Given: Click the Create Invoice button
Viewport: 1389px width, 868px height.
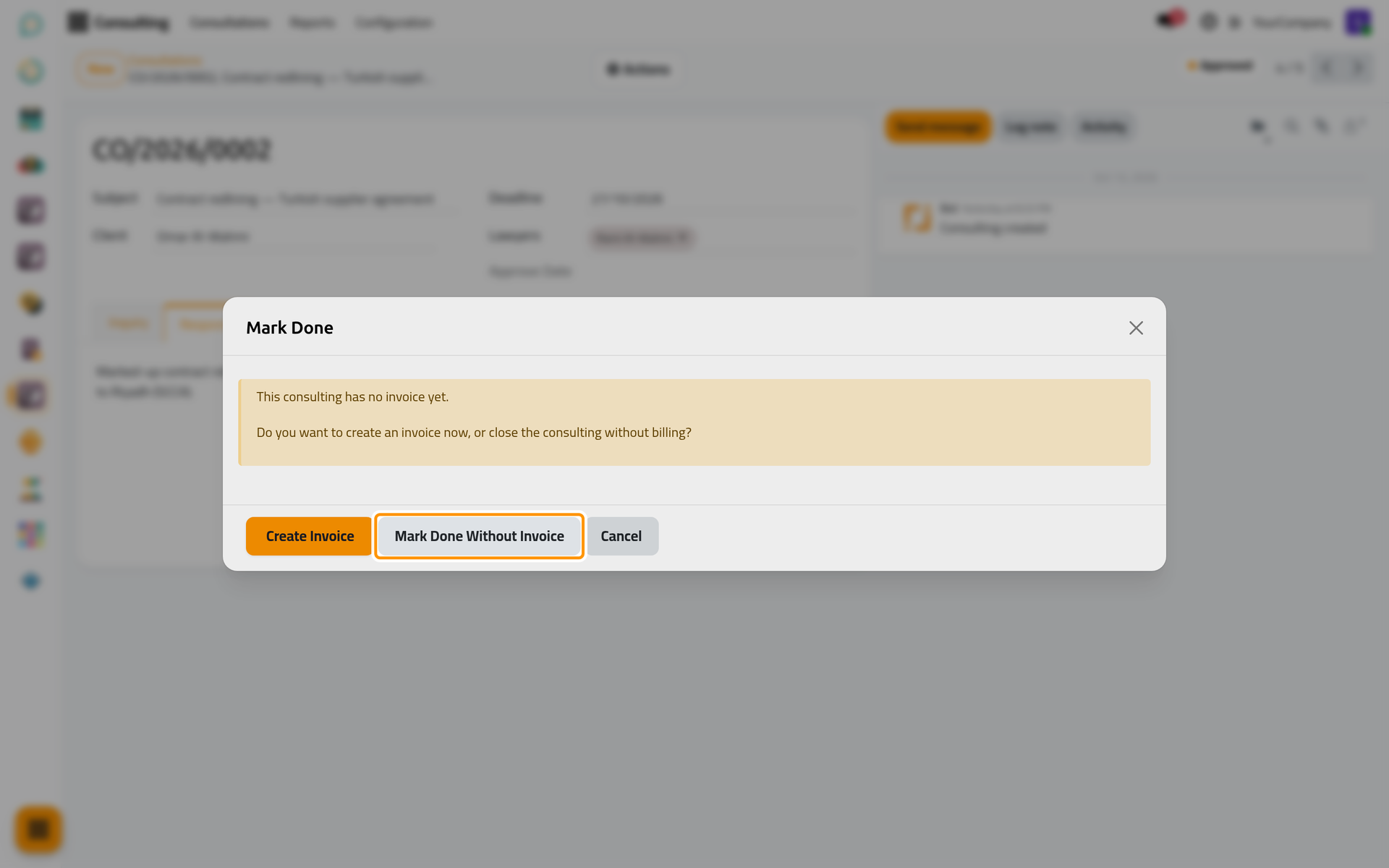Looking at the screenshot, I should (309, 536).
